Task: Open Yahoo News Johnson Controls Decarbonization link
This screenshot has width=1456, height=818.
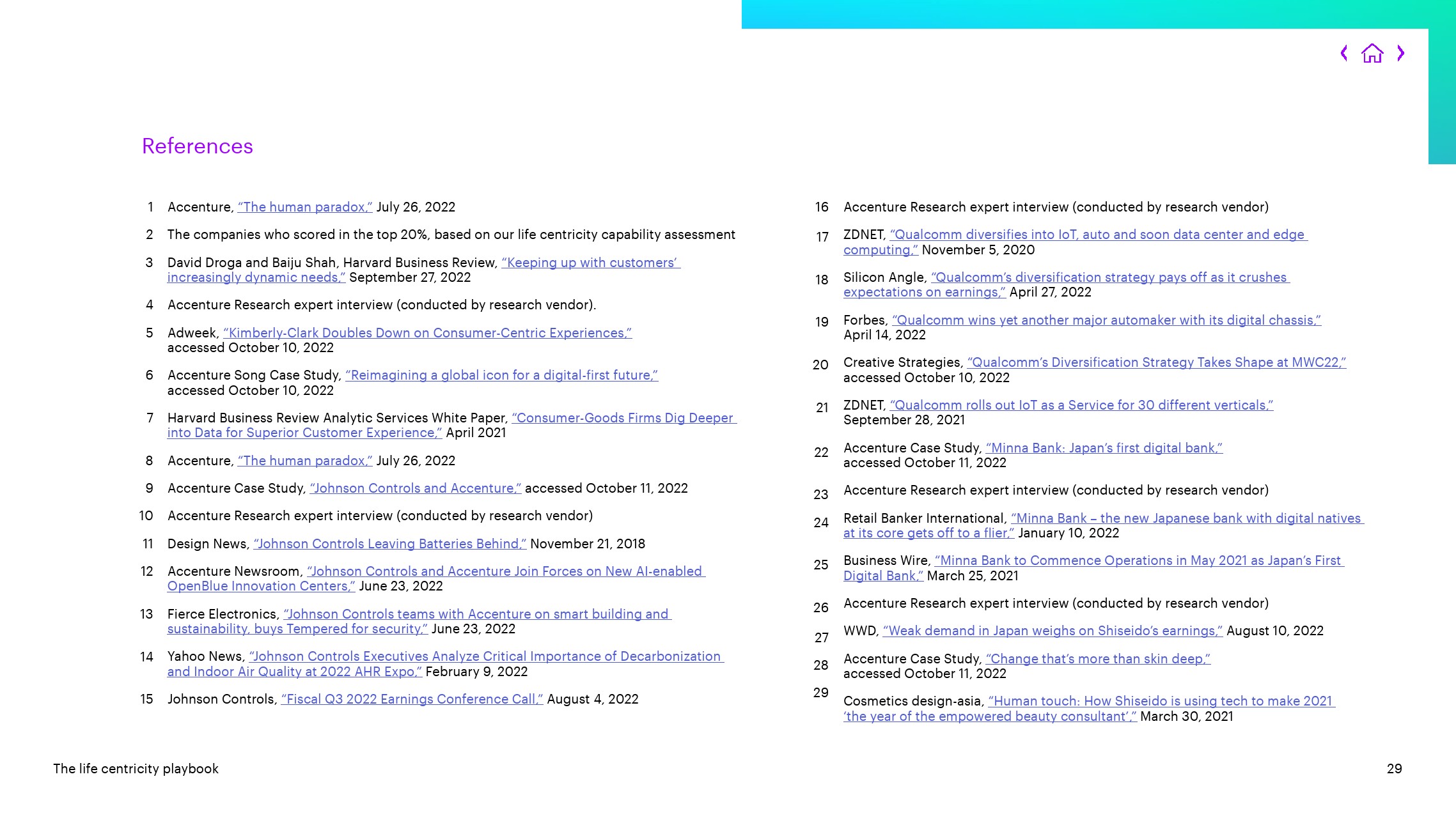Action: click(x=485, y=656)
